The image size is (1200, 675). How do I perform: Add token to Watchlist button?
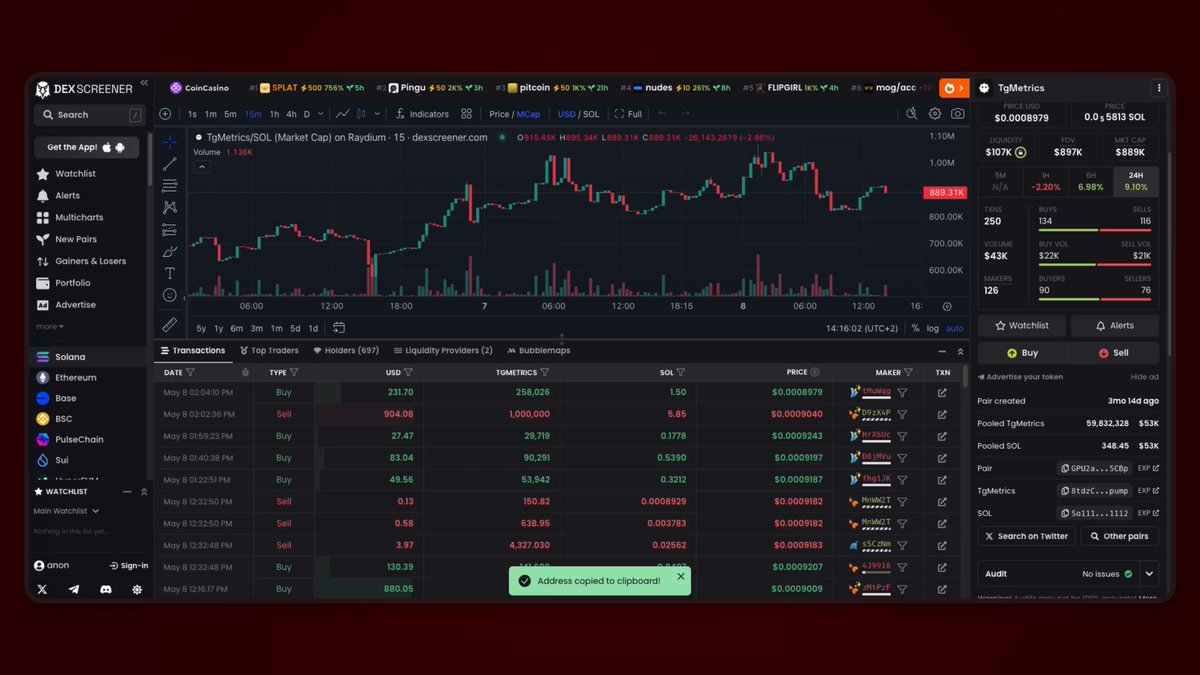point(1021,325)
